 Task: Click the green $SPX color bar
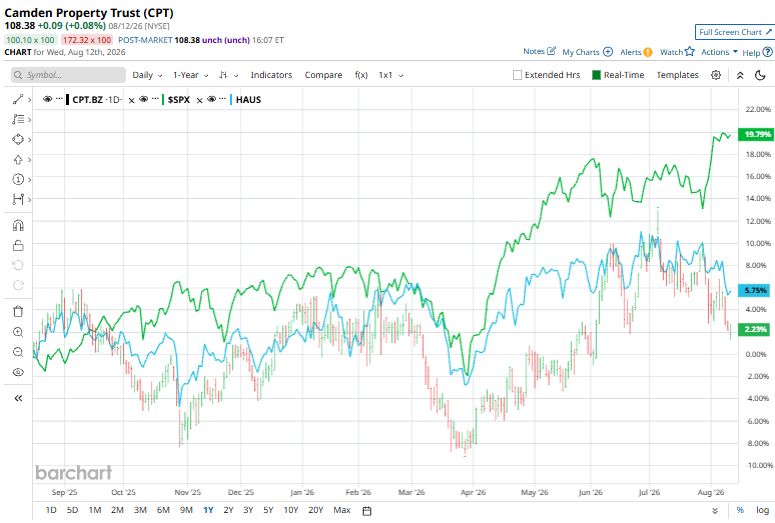pyautogui.click(x=163, y=99)
